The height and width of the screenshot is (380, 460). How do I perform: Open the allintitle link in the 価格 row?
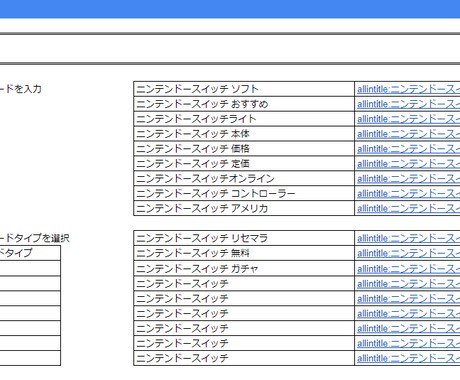coord(408,149)
